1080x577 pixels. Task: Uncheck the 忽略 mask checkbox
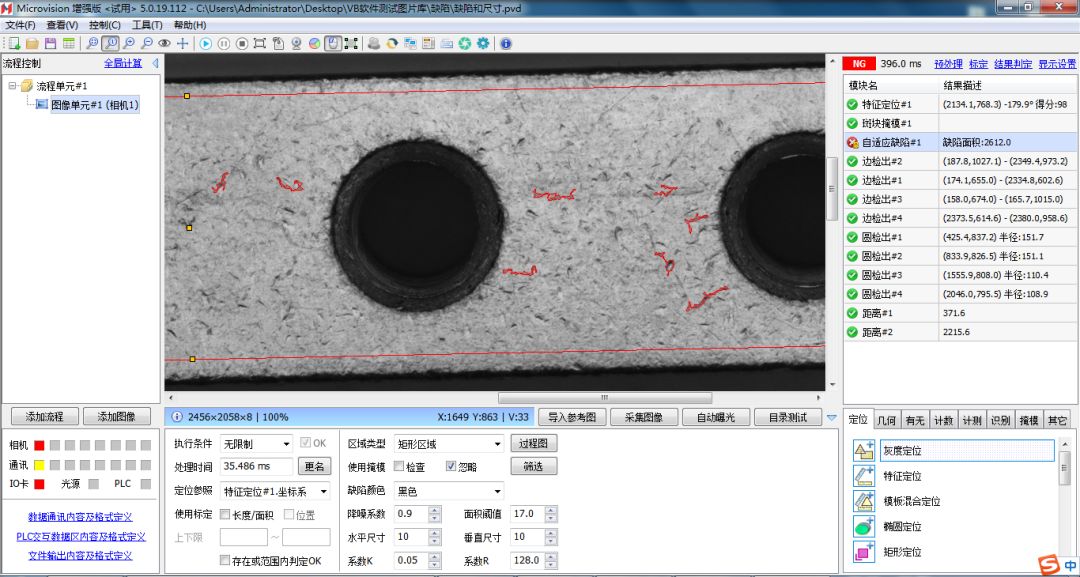point(451,466)
